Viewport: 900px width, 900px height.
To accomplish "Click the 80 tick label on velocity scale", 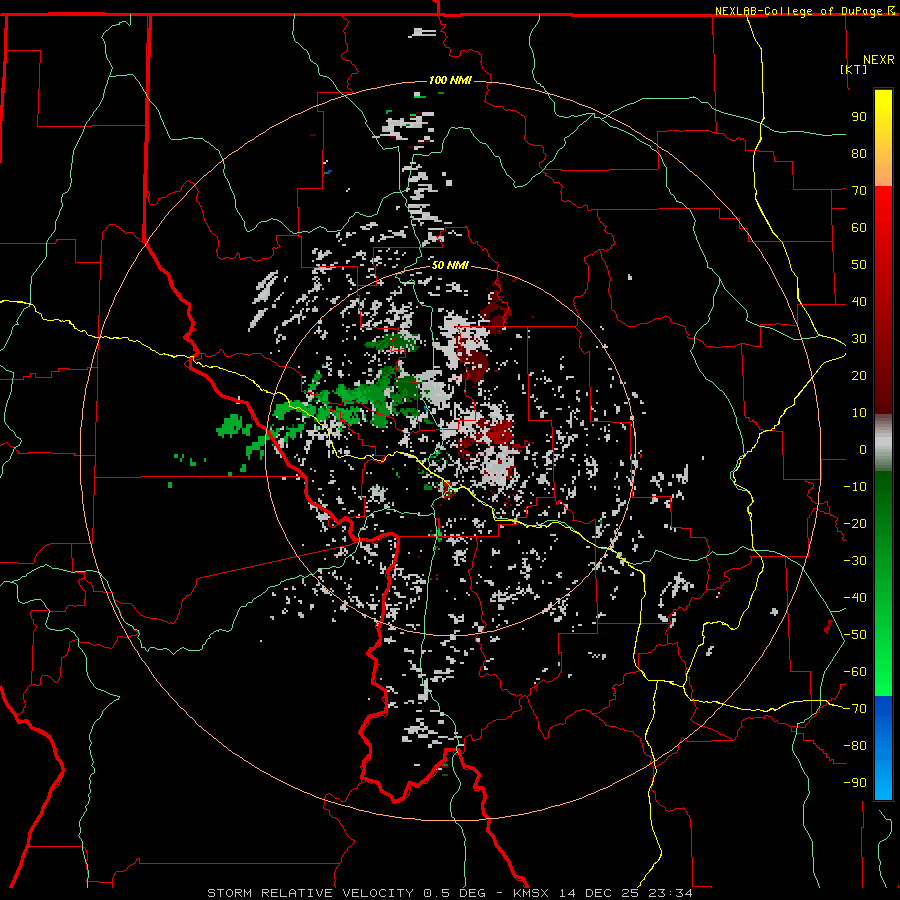I will click(859, 153).
